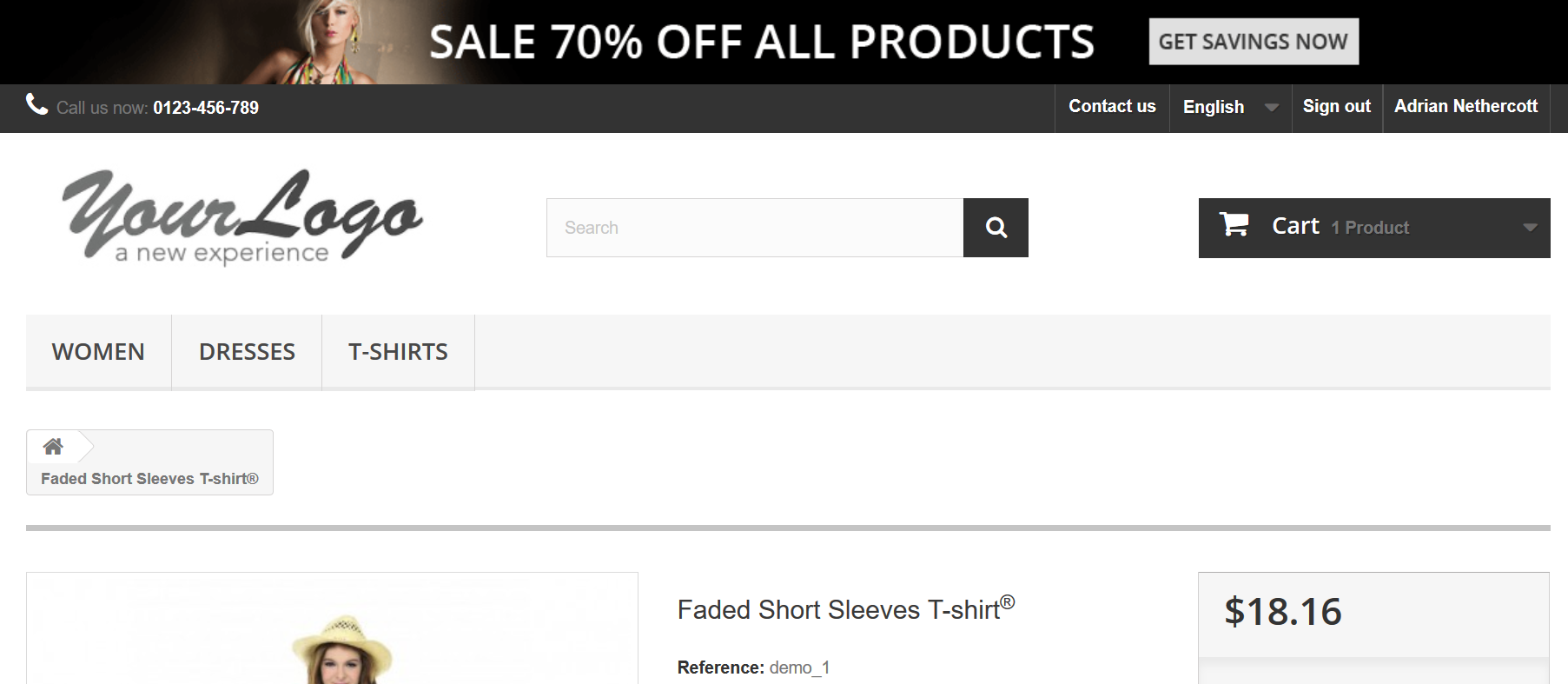Open the DRESSES category menu
Image resolution: width=1568 pixels, height=684 pixels.
(247, 352)
